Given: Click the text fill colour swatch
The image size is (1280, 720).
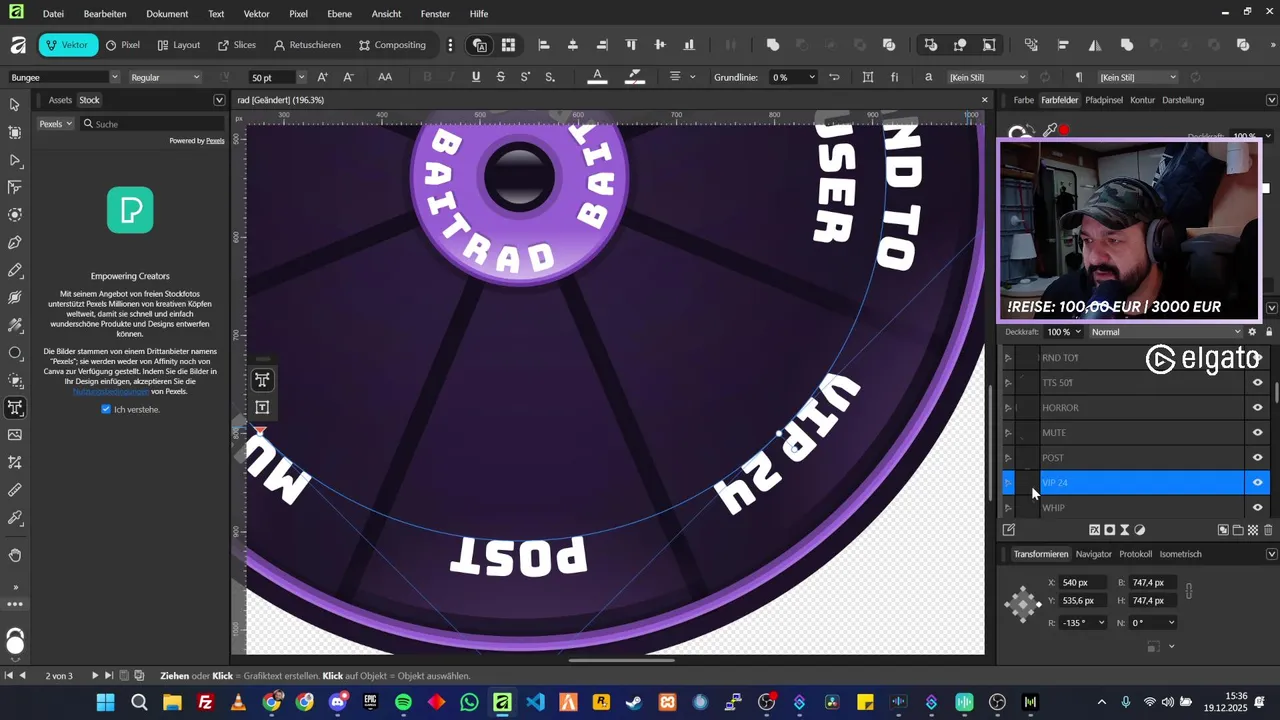Looking at the screenshot, I should pos(597,77).
